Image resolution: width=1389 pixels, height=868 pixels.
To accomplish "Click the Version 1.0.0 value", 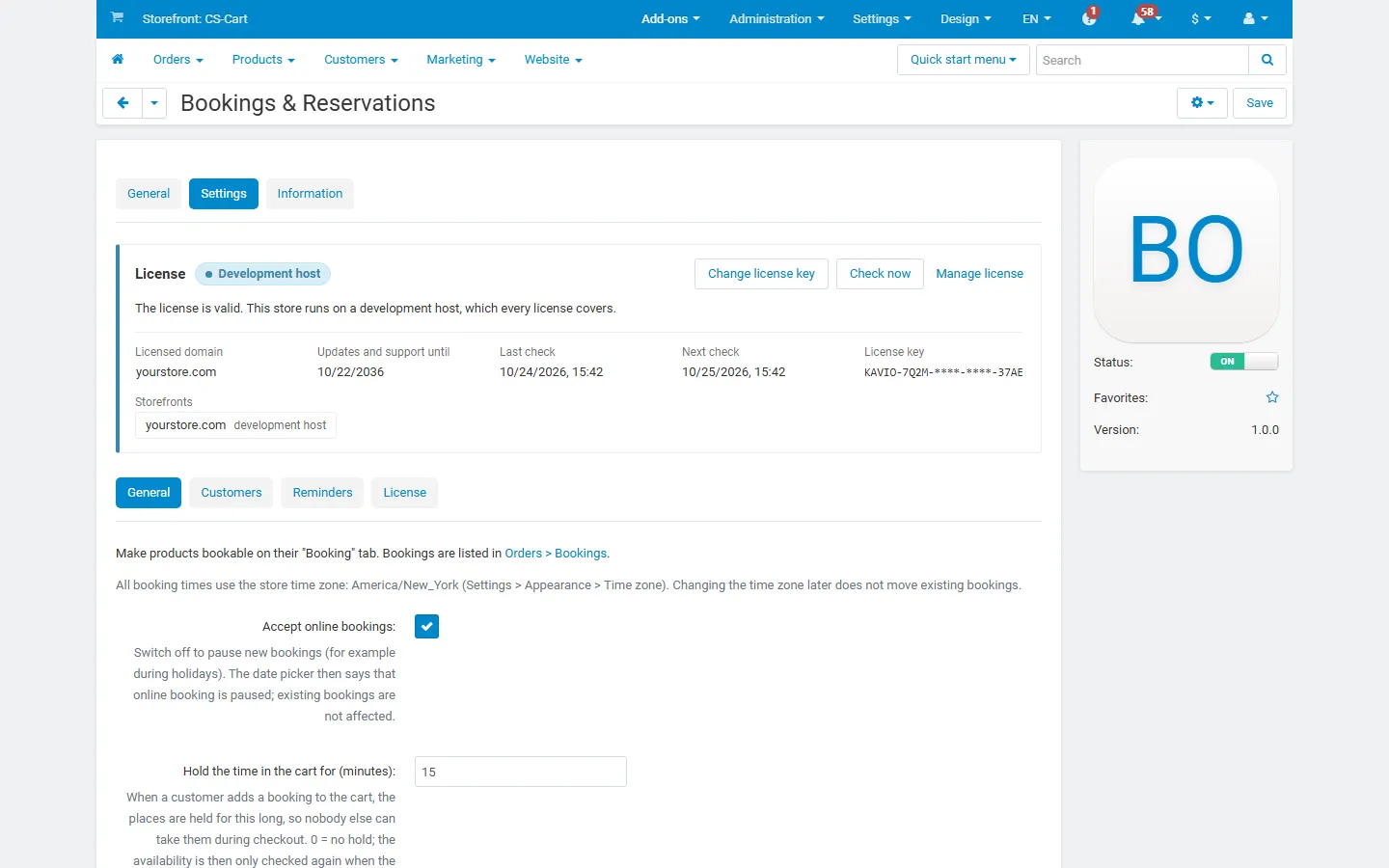I will pos(1265,430).
